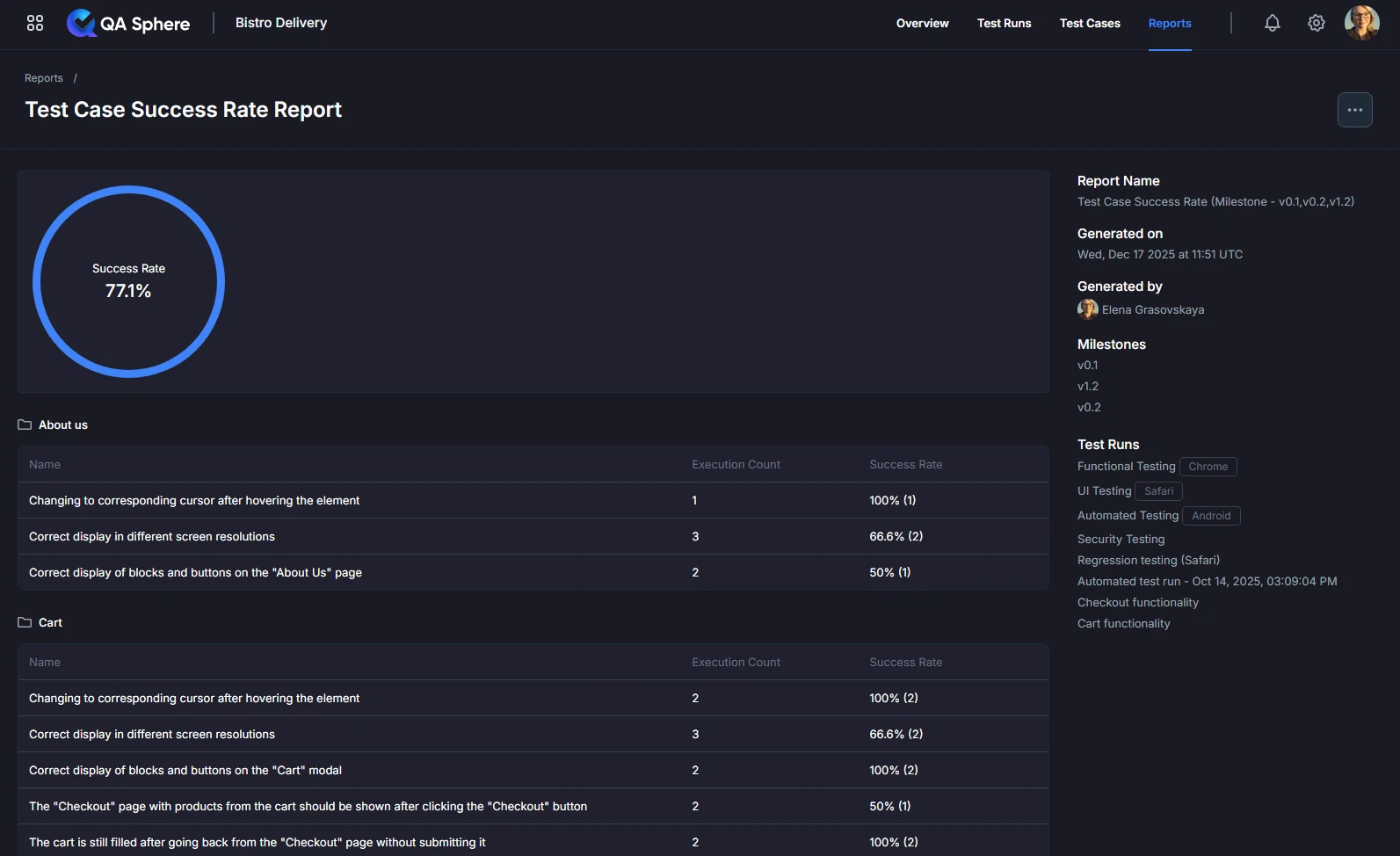Click the About us table Name header
This screenshot has height=856, width=1400.
(x=45, y=464)
